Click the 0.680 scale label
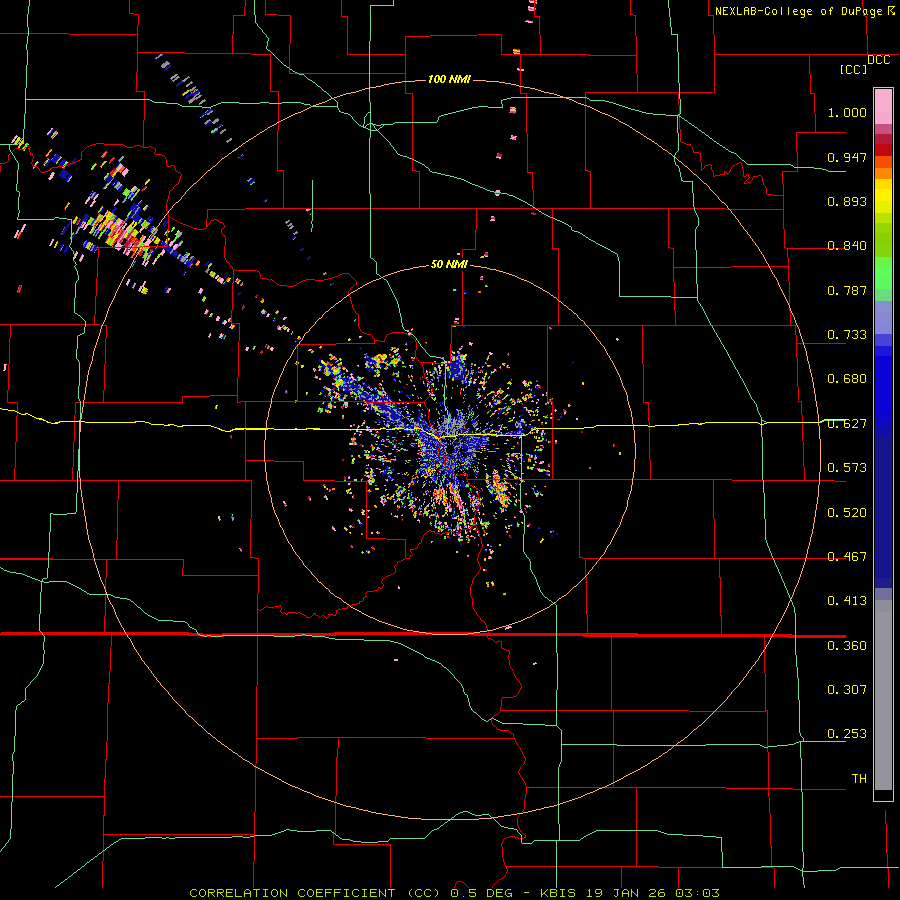This screenshot has height=900, width=900. pyautogui.click(x=847, y=379)
